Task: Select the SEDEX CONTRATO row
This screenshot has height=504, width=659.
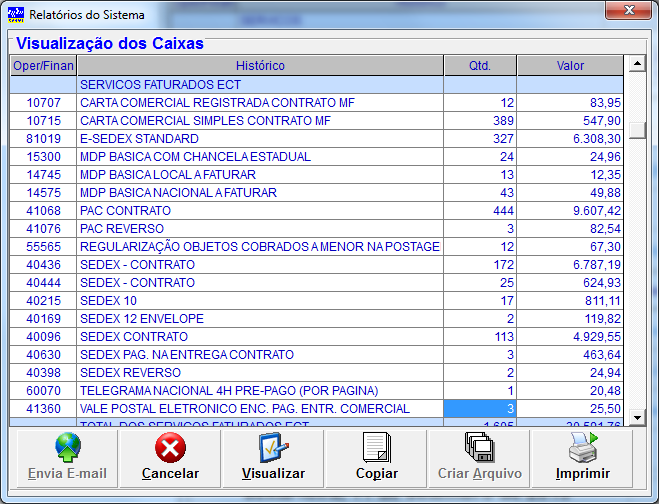Action: point(316,337)
